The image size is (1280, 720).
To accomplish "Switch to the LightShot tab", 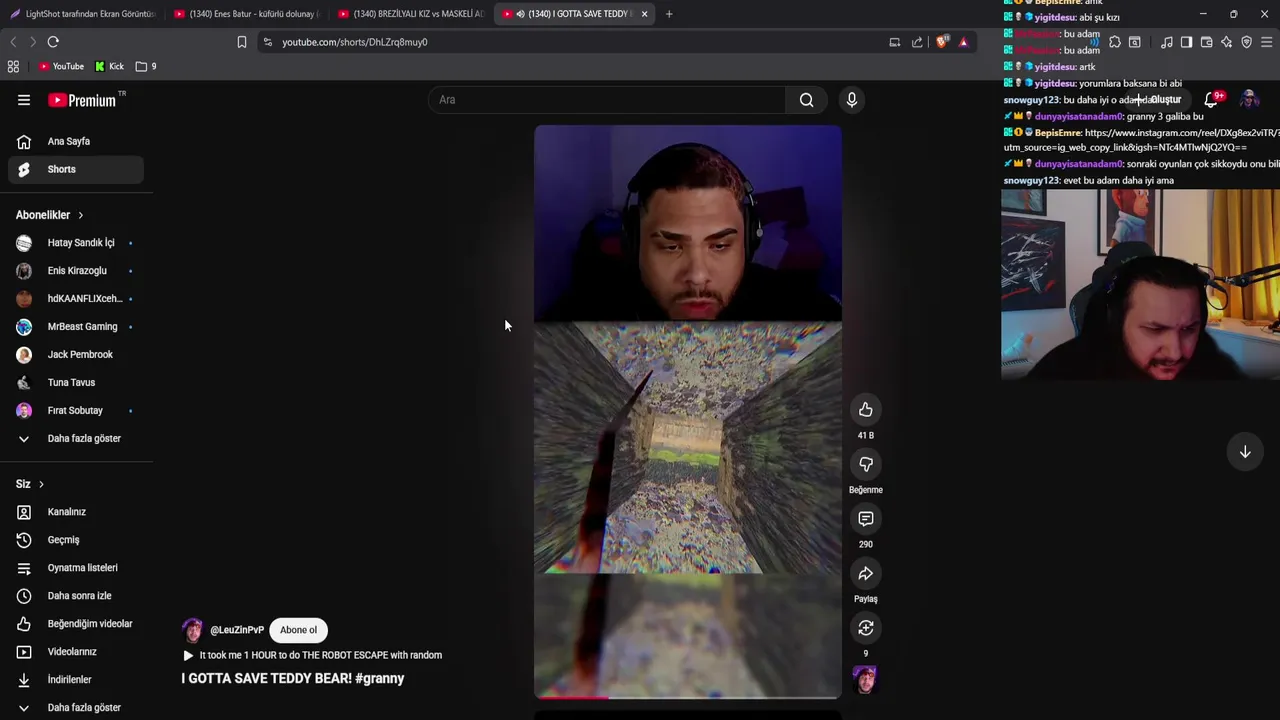I will [82, 14].
